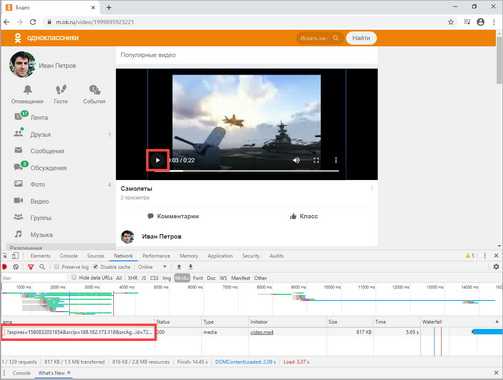503x380 pixels.
Task: Open the События icon
Action: [94, 89]
